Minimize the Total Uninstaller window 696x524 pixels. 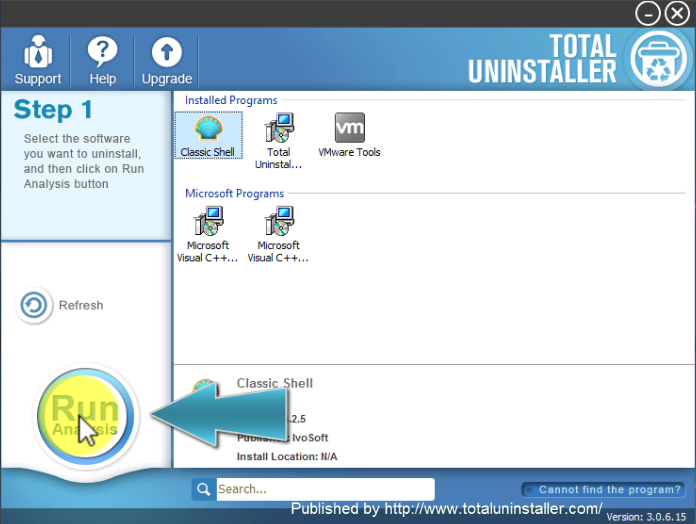click(x=648, y=14)
